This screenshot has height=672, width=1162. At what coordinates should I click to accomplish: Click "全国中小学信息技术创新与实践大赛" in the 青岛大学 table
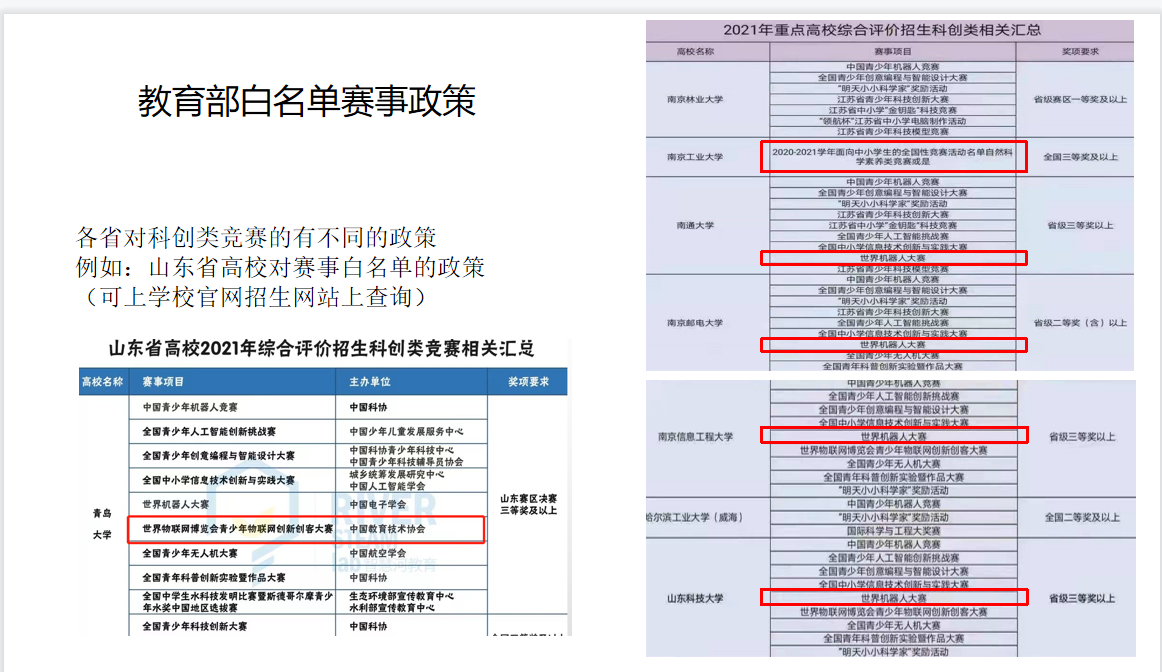click(219, 480)
